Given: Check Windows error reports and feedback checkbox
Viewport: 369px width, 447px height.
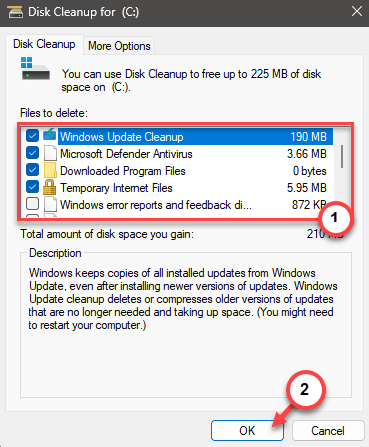Looking at the screenshot, I should pyautogui.click(x=32, y=204).
